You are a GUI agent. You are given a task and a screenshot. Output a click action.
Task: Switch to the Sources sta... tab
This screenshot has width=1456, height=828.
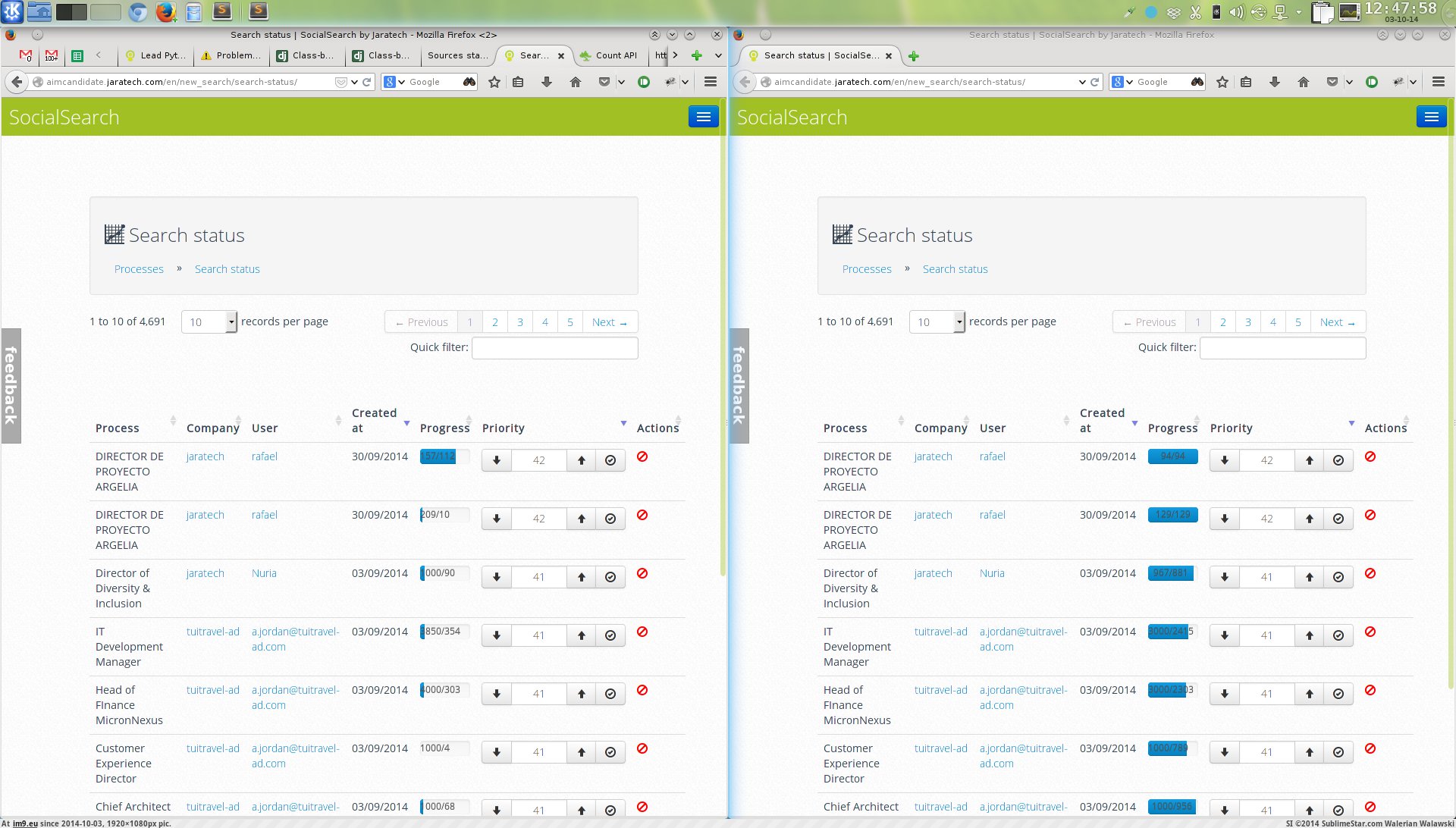point(457,55)
